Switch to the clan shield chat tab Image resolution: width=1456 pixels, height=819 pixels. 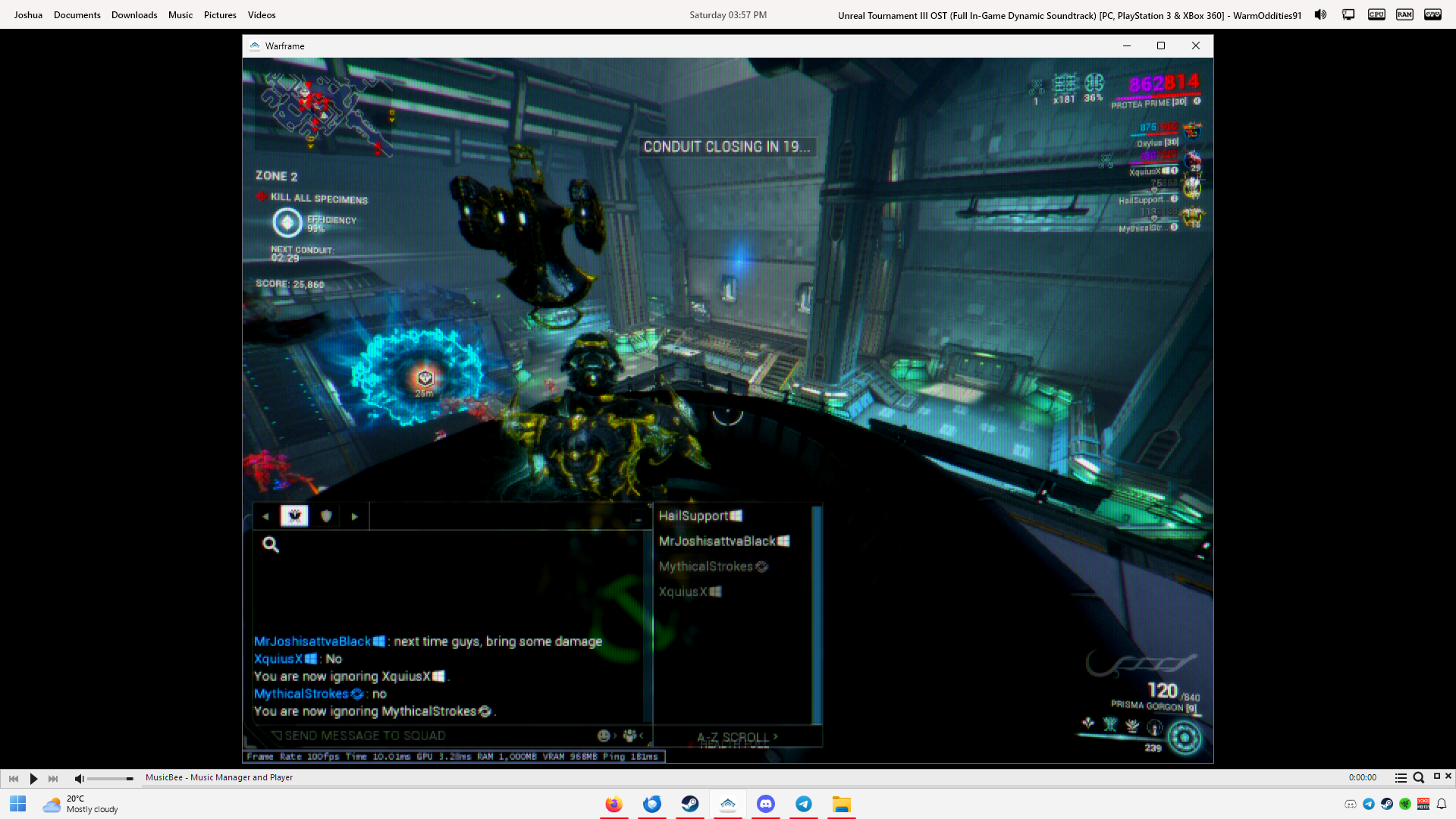pos(326,516)
